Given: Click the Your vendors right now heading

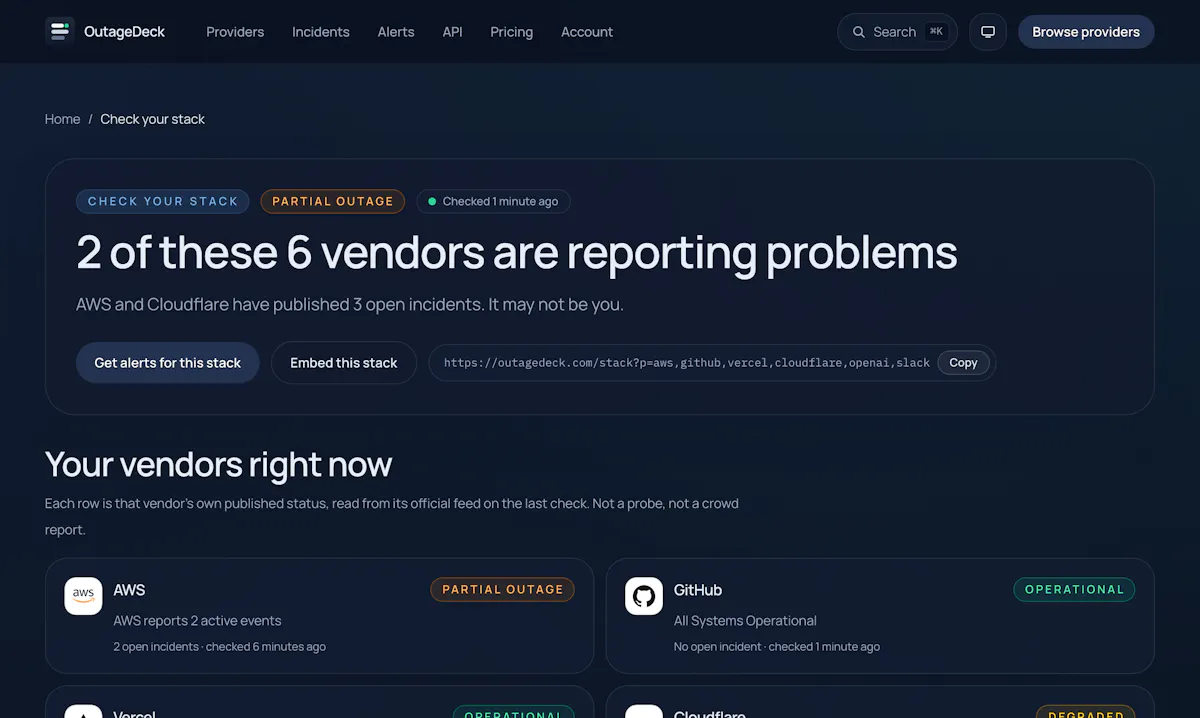Looking at the screenshot, I should coord(218,465).
